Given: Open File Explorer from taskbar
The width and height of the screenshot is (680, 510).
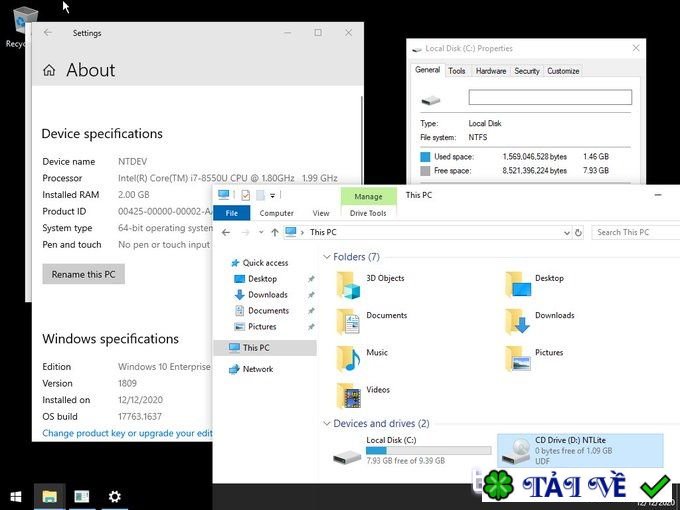Looking at the screenshot, I should click(49, 497).
